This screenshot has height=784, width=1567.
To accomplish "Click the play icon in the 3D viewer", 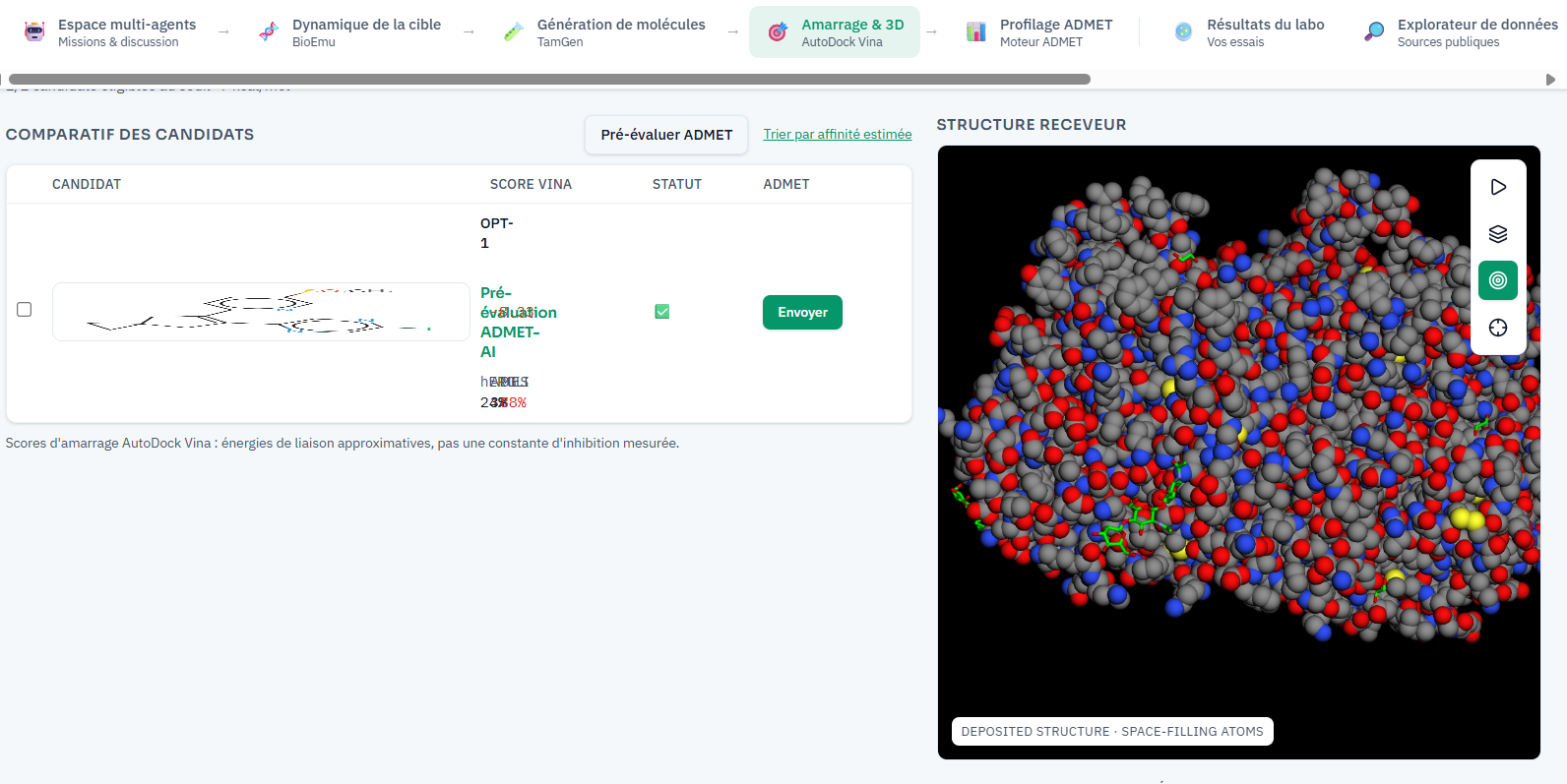I will (x=1498, y=187).
